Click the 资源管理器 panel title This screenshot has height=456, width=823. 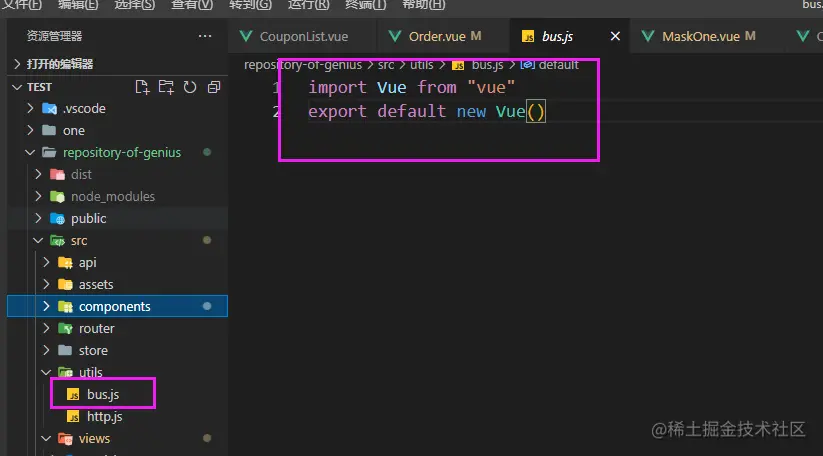point(55,36)
